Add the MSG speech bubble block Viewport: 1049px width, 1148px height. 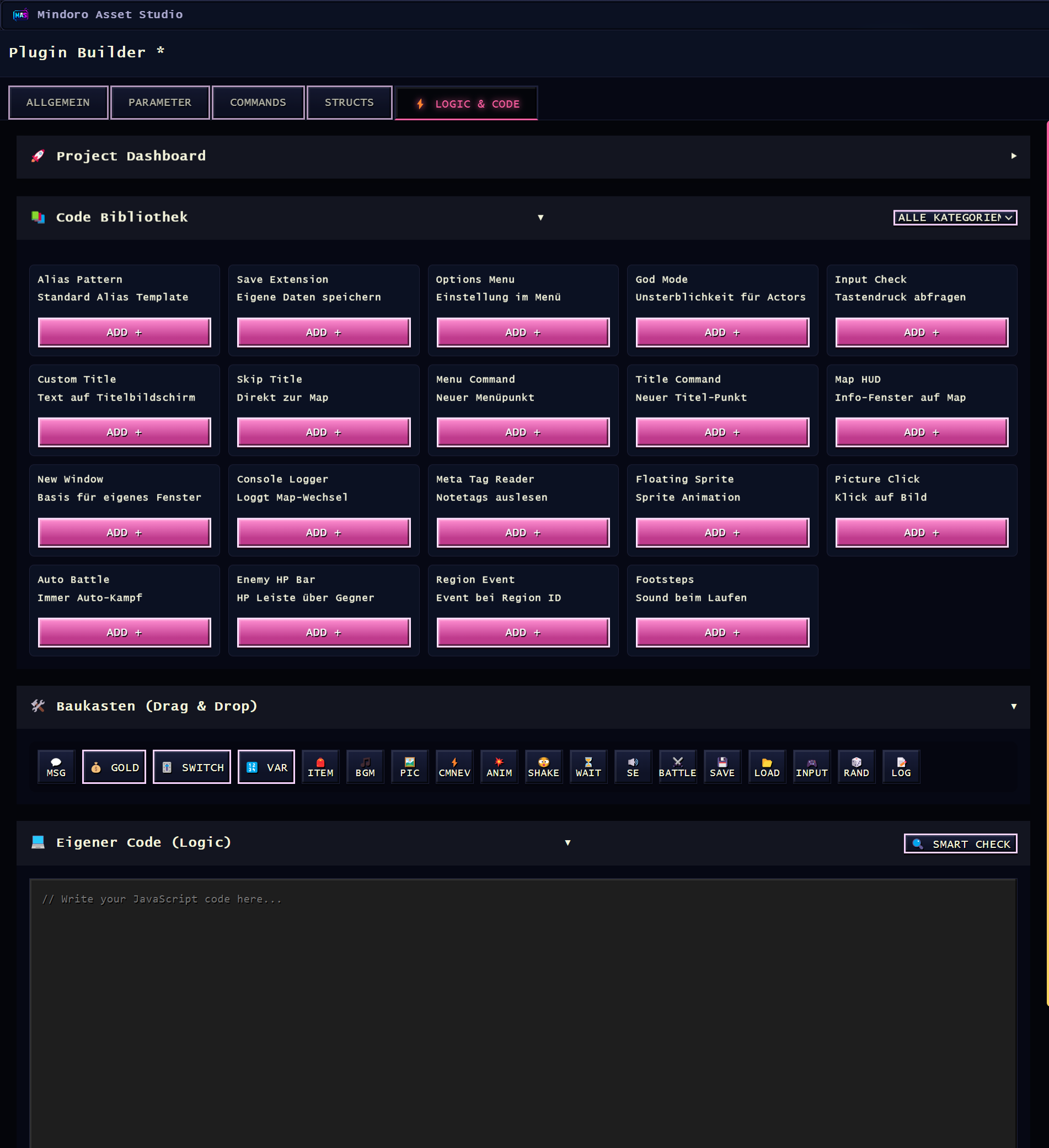click(56, 767)
